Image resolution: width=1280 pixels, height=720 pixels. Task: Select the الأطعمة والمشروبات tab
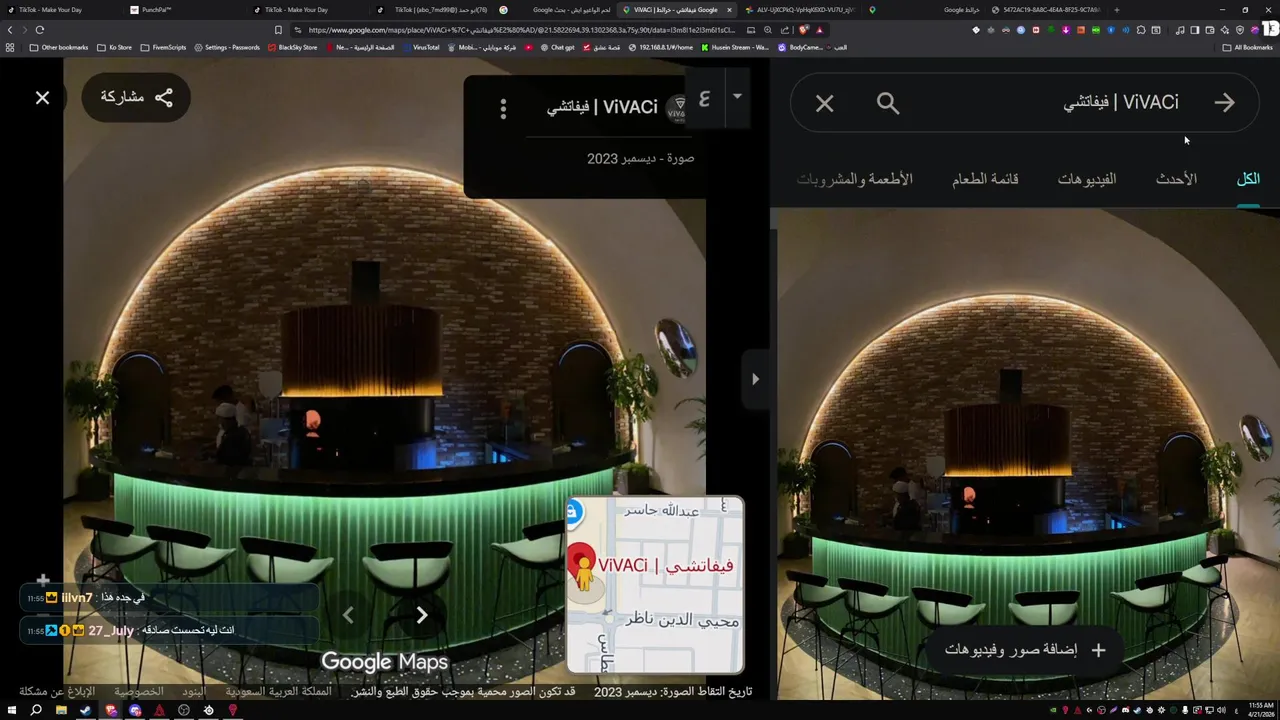(855, 179)
